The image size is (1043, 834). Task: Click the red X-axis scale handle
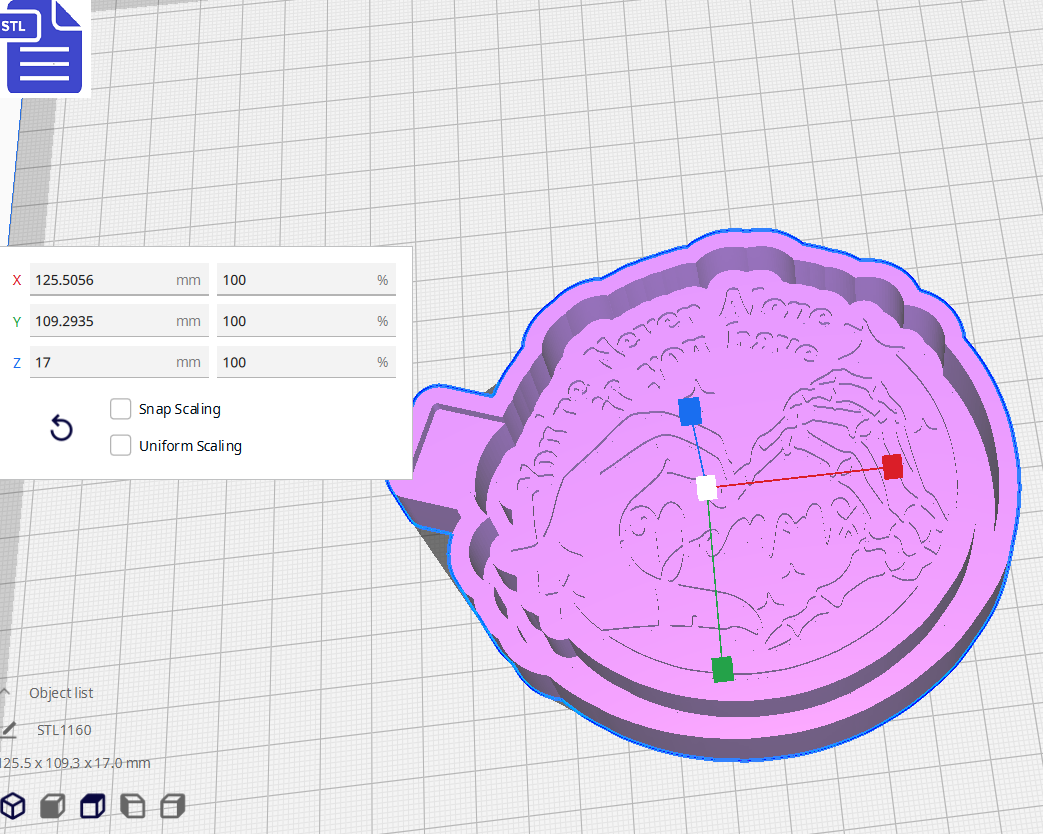pos(891,466)
